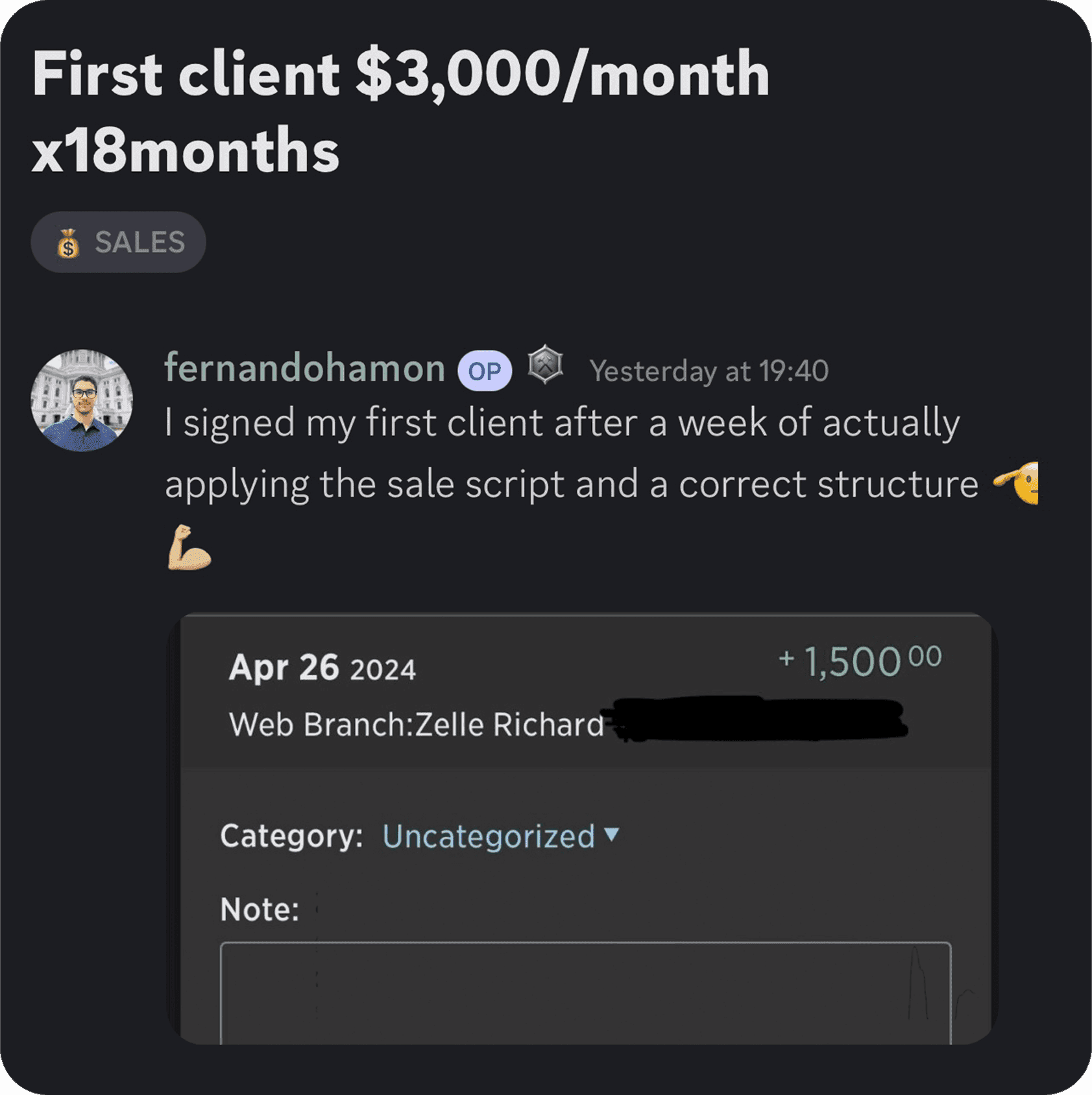
Task: Click the arrow beside Uncategorized
Action: [x=611, y=834]
